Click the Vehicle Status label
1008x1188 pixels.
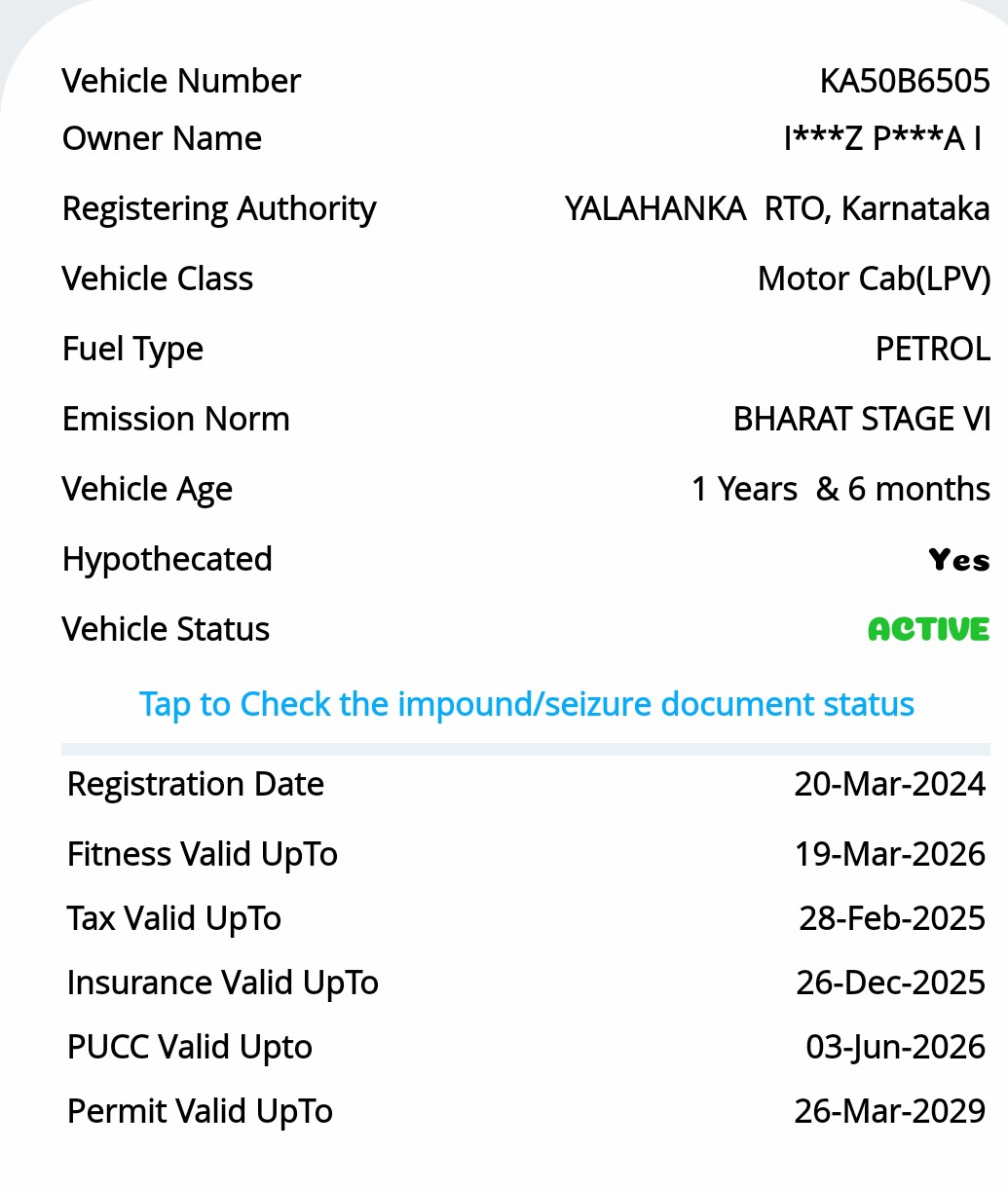pyautogui.click(x=166, y=630)
